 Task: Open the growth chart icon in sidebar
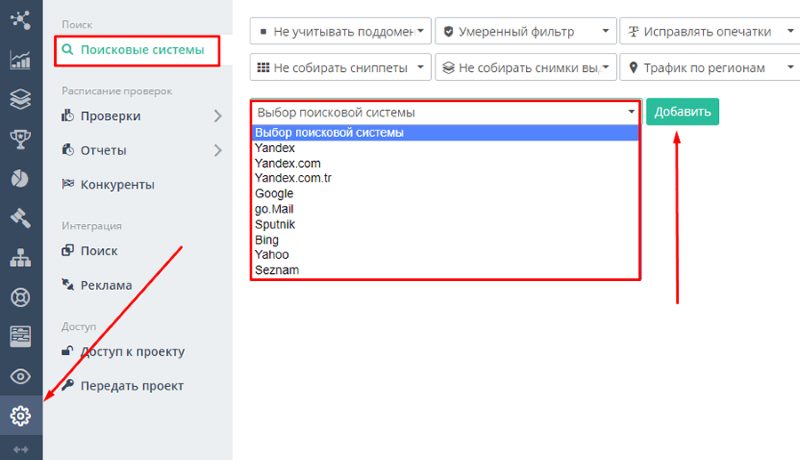click(x=20, y=60)
